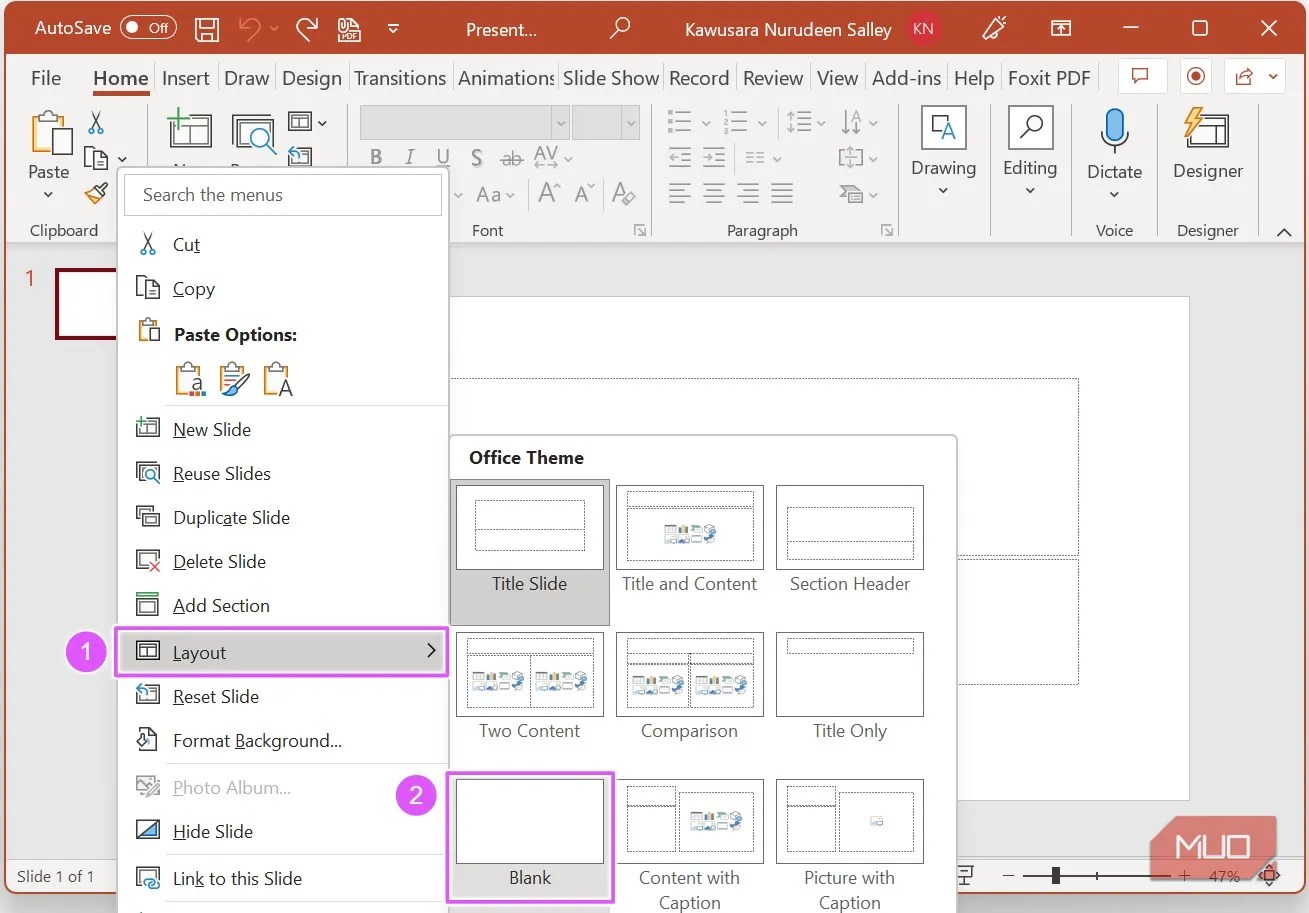This screenshot has width=1309, height=913.
Task: Select Duplicate Slide from the menu
Action: [231, 517]
